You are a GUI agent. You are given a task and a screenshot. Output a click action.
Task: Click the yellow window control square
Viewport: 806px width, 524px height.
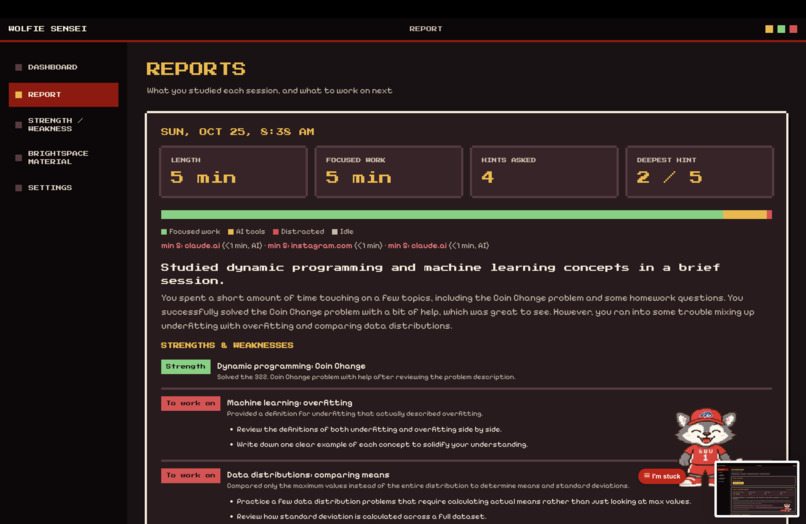(x=769, y=29)
